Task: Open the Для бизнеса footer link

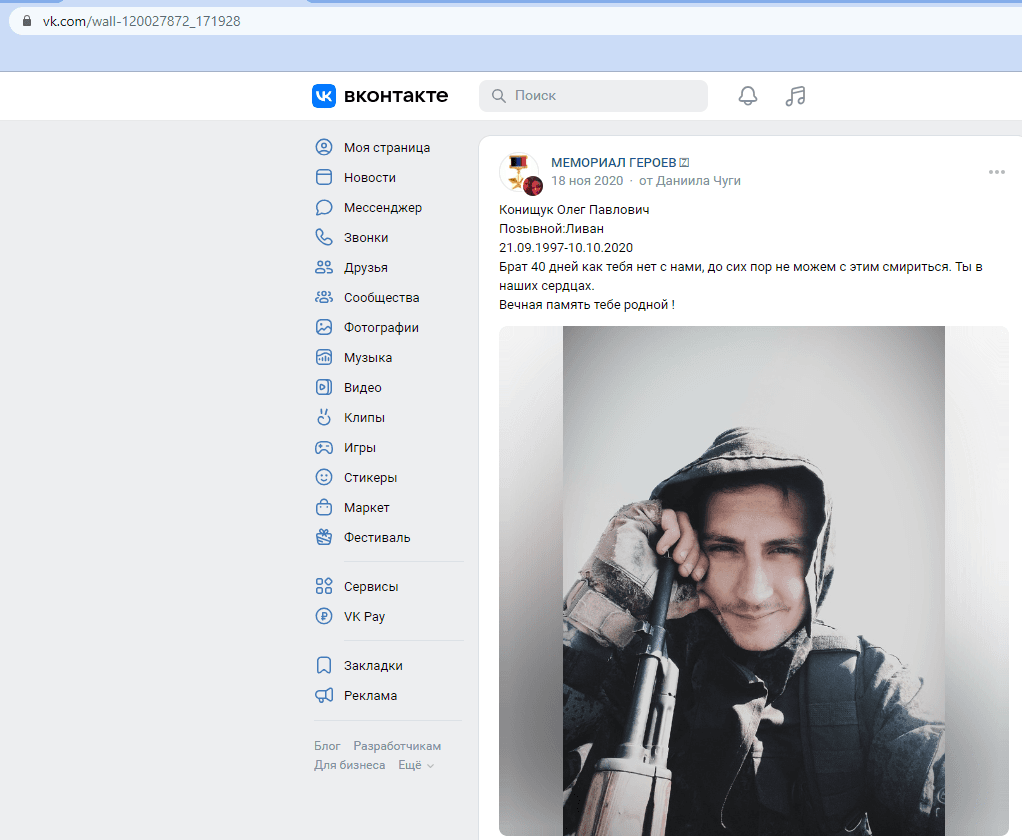Action: point(349,765)
